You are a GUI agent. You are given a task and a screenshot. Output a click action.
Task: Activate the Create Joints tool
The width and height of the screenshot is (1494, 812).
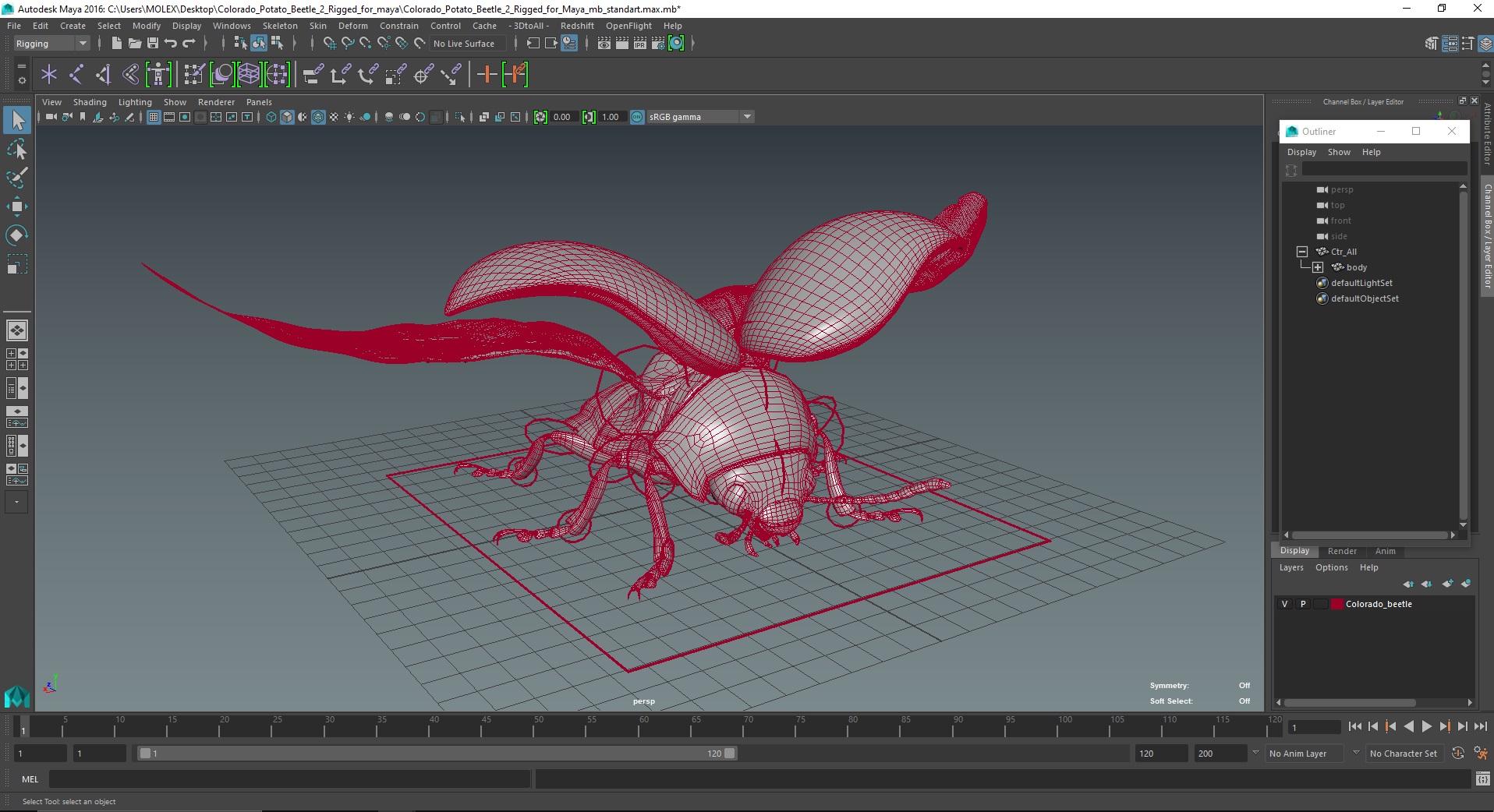[76, 75]
